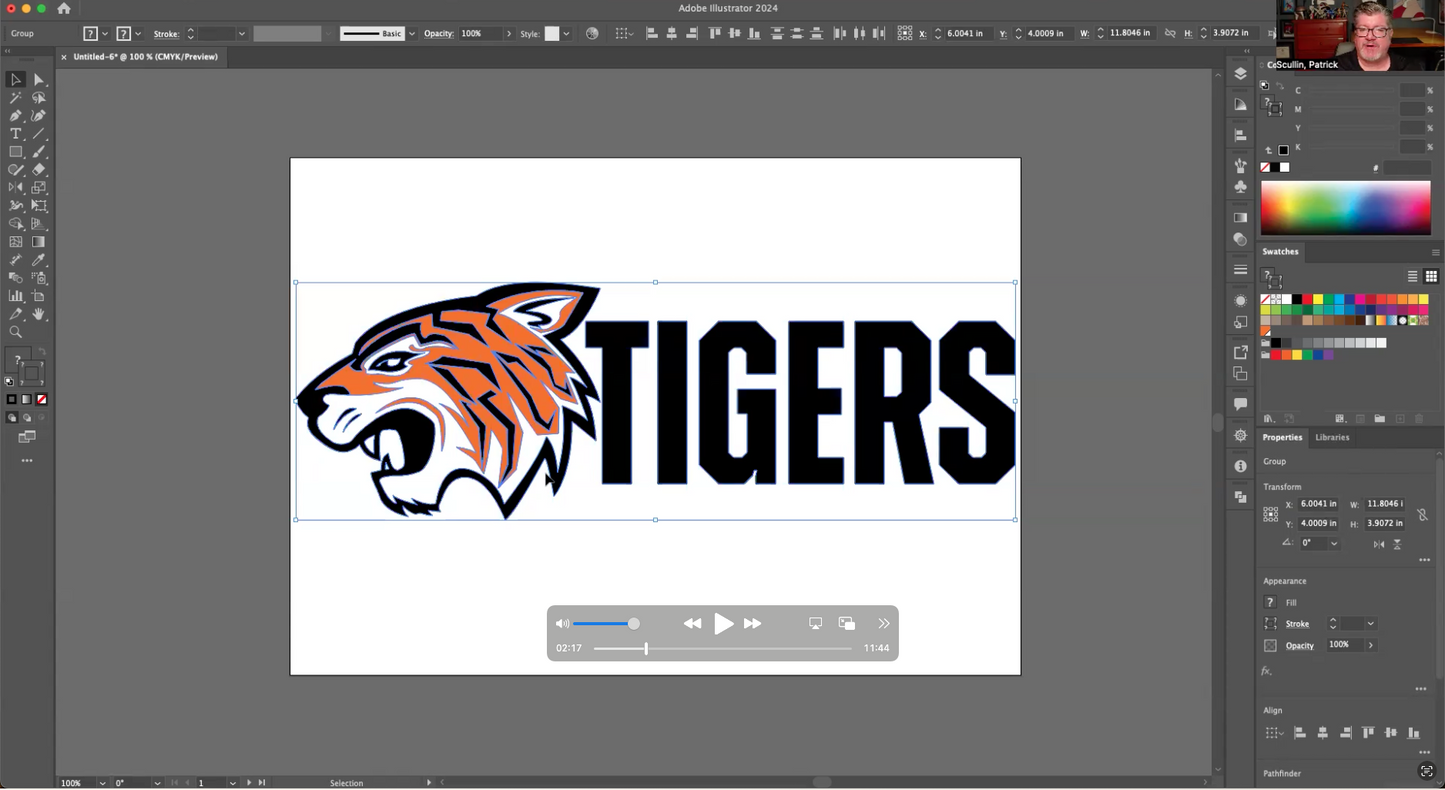Open the rotation angle dropdown in Transform

pyautogui.click(x=1334, y=544)
